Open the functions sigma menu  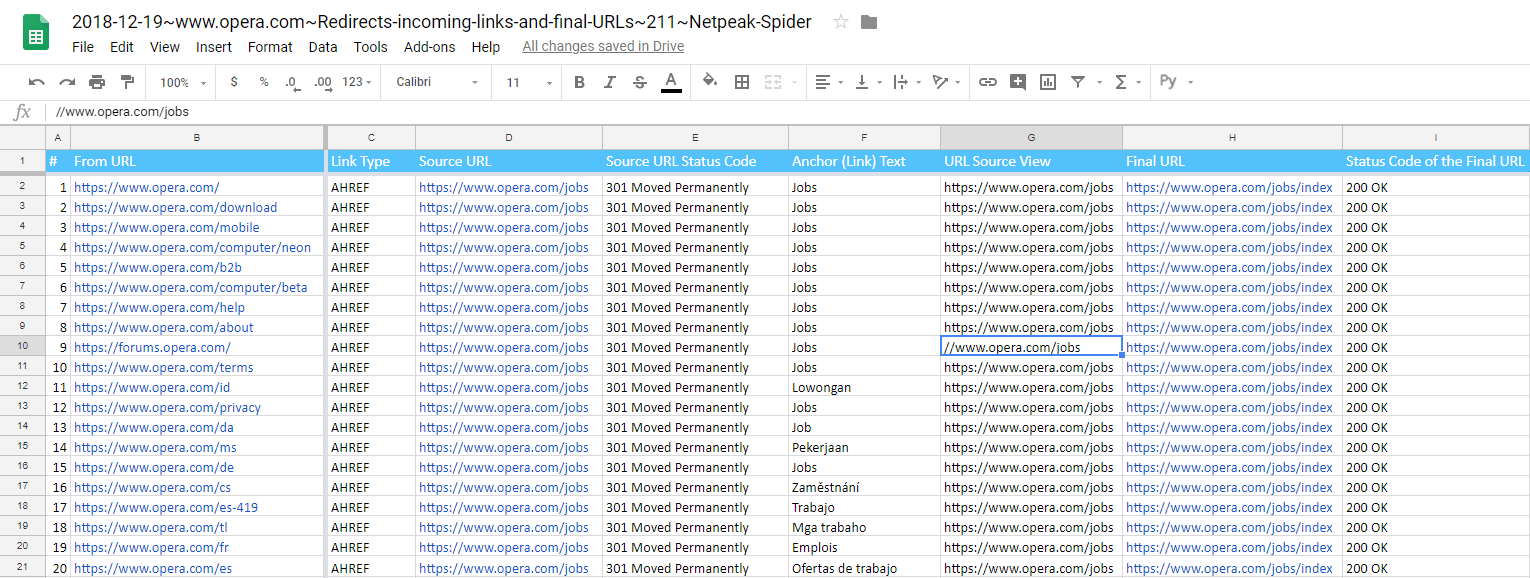point(1127,82)
